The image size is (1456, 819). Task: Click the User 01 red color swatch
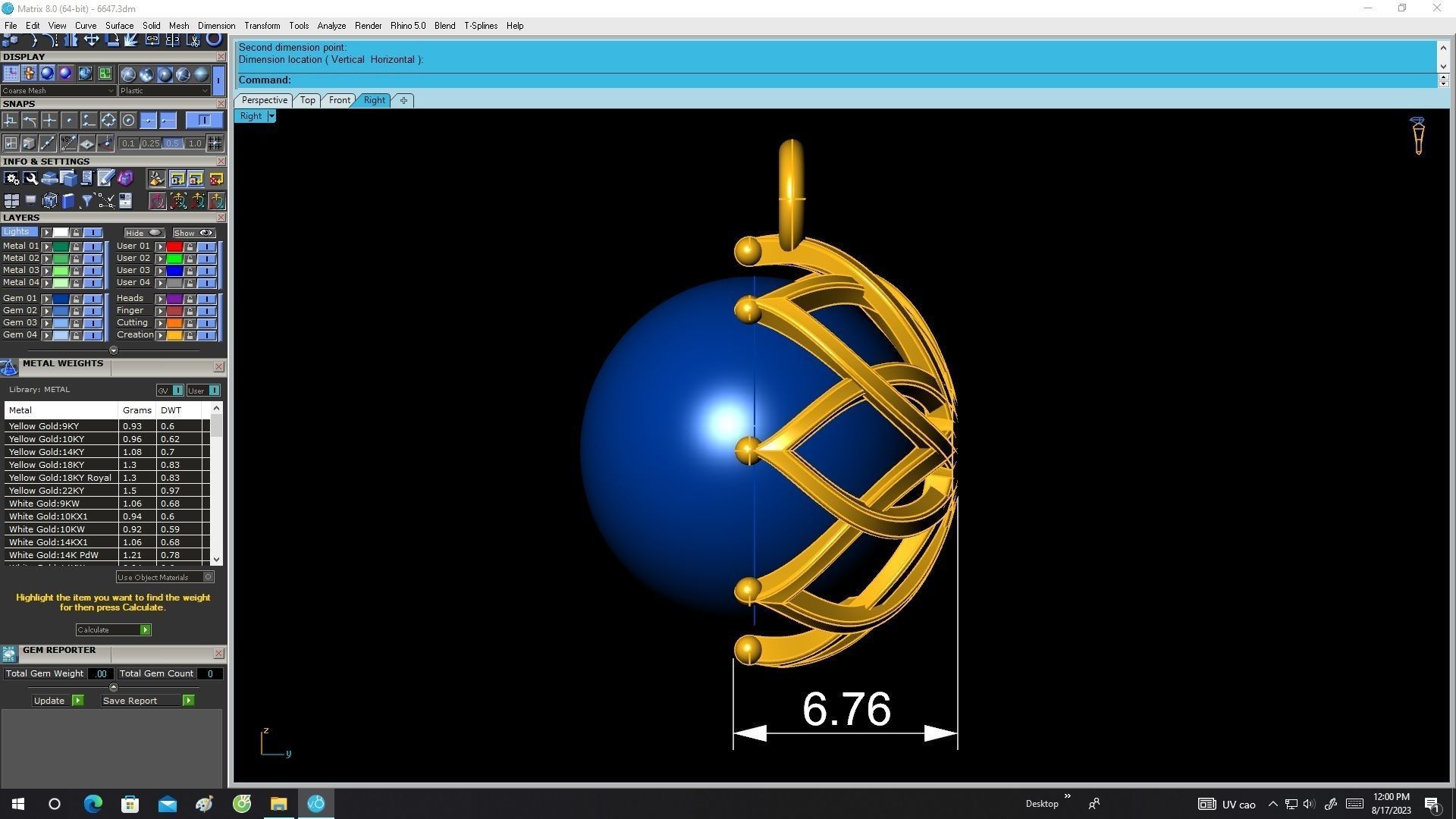174,246
